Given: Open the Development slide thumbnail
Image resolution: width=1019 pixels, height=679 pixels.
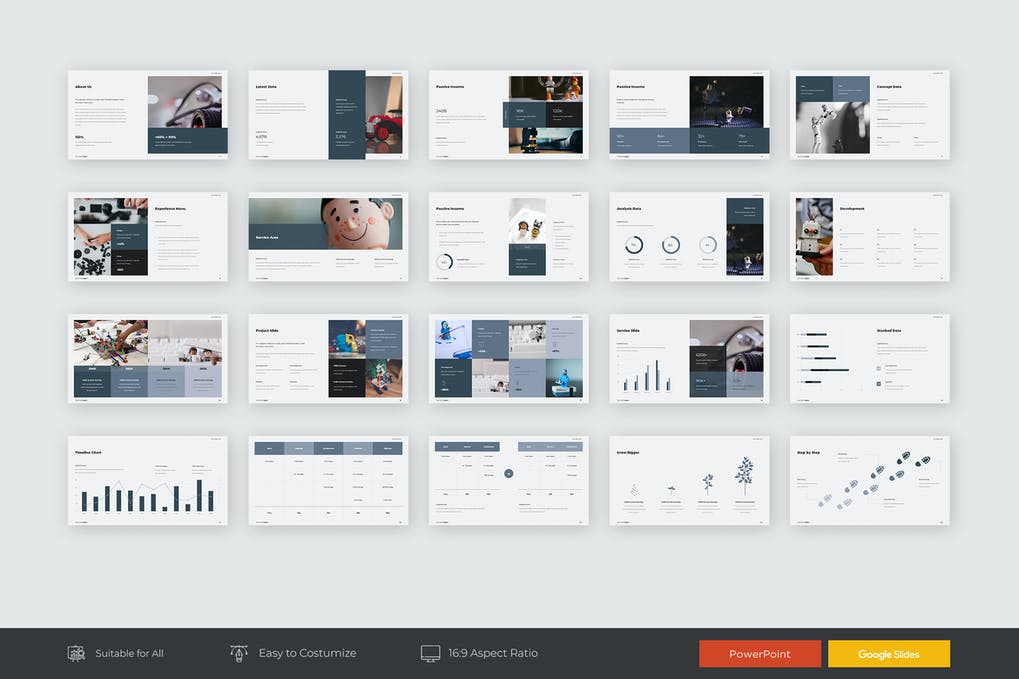Looking at the screenshot, I should [869, 237].
